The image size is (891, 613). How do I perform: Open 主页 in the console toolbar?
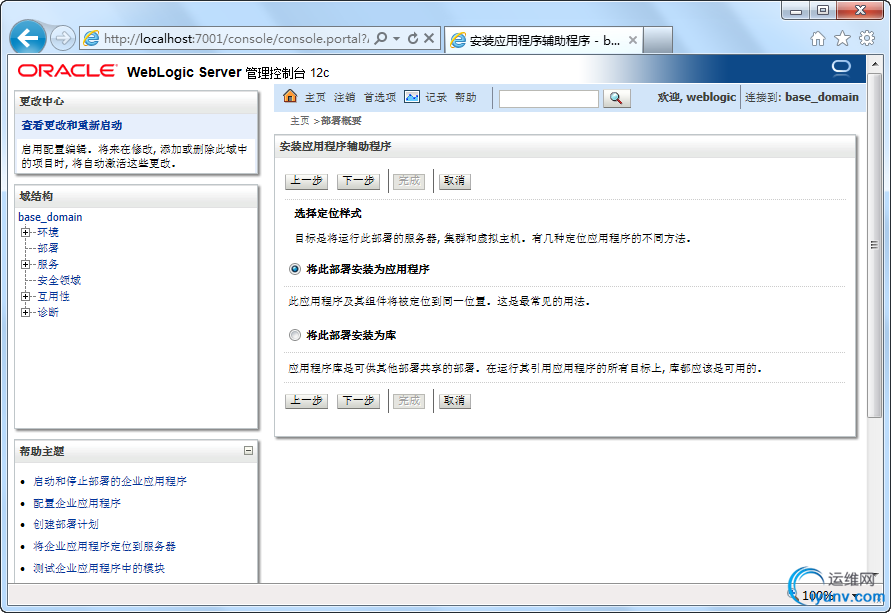315,97
